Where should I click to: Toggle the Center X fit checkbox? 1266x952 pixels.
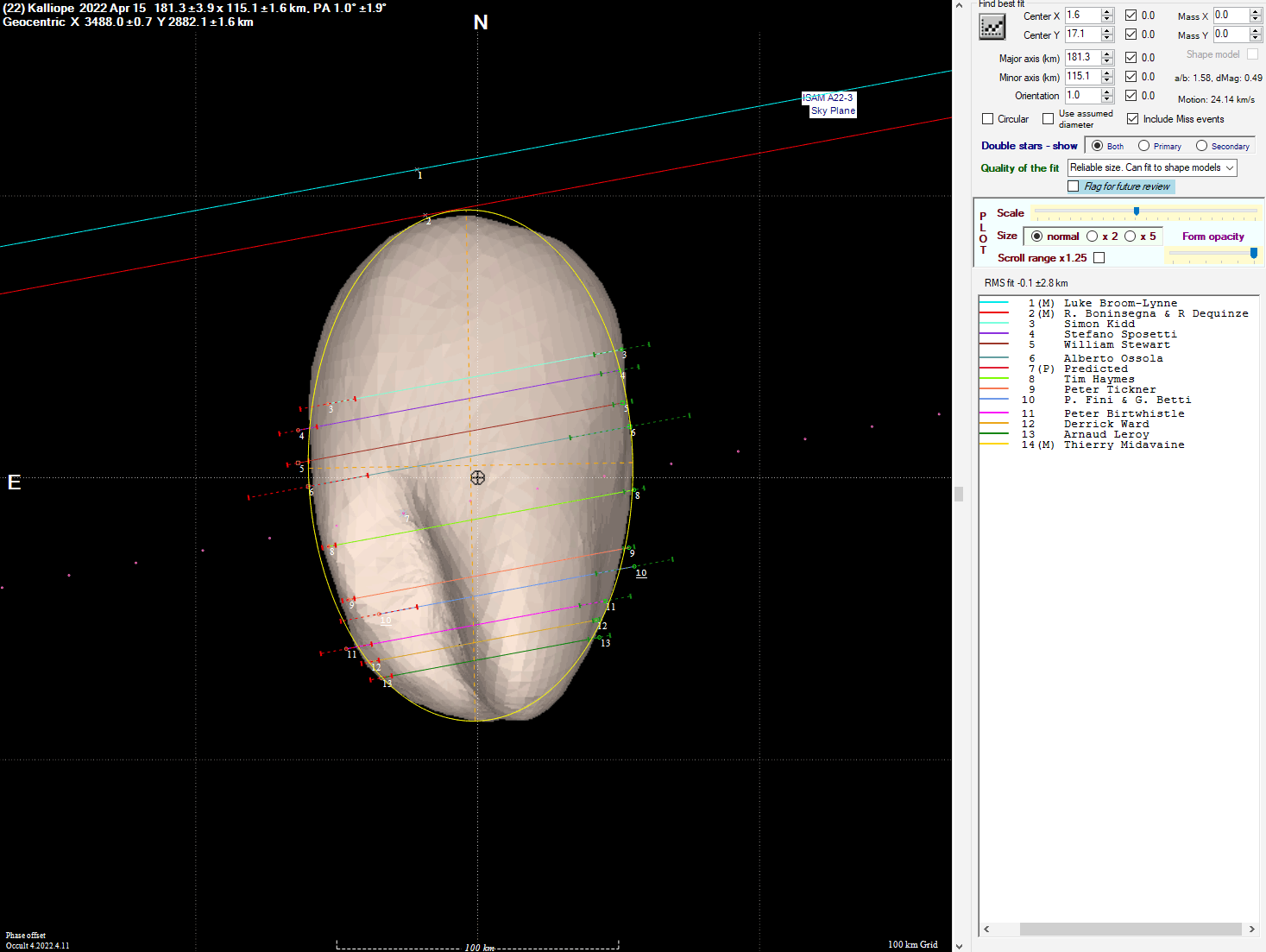pyautogui.click(x=1131, y=16)
